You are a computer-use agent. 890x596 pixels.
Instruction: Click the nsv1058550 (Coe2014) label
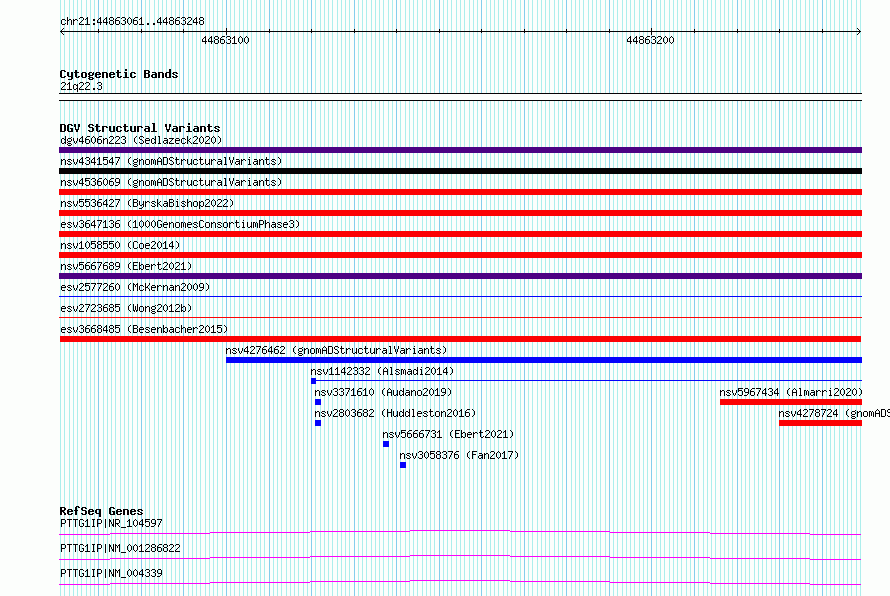tap(120, 245)
